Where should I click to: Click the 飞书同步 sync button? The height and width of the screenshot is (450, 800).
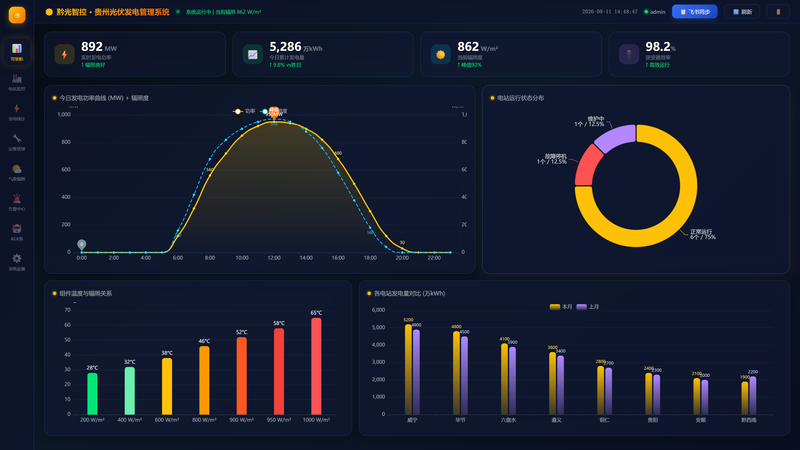[x=694, y=12]
